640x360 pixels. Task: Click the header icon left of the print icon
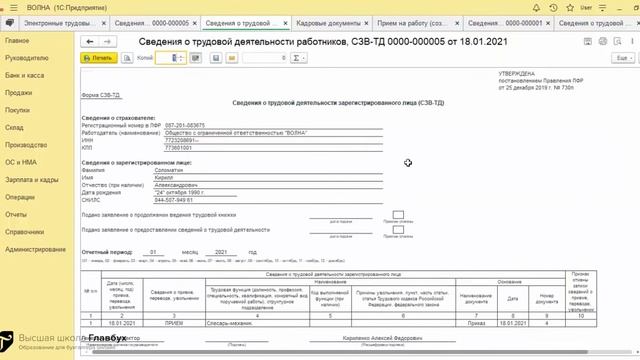(588, 41)
